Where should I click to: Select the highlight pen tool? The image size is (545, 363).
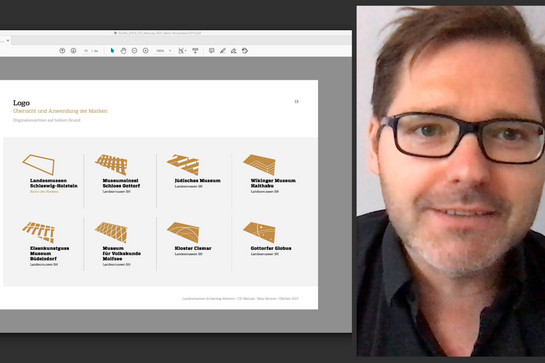coord(222,51)
